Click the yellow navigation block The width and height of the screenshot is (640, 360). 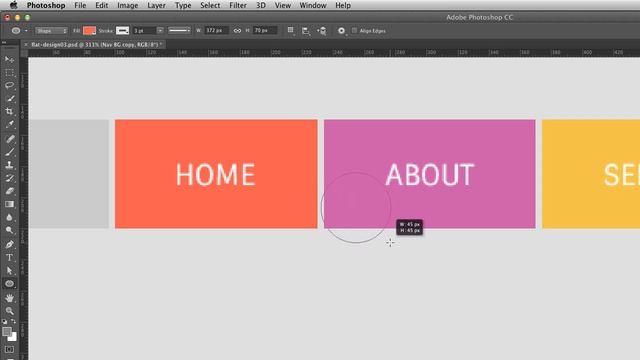pyautogui.click(x=591, y=174)
